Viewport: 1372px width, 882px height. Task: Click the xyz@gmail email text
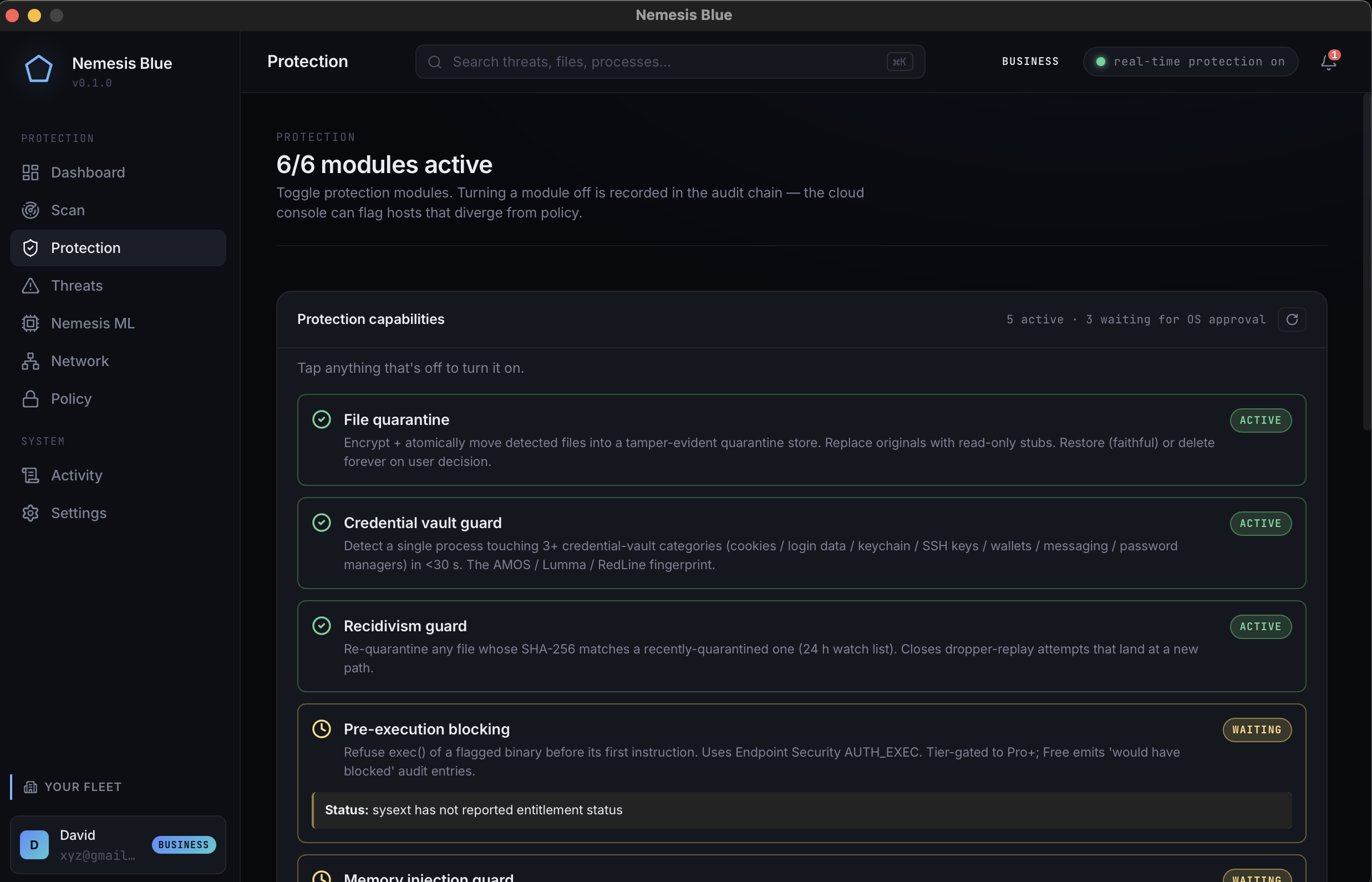click(98, 855)
